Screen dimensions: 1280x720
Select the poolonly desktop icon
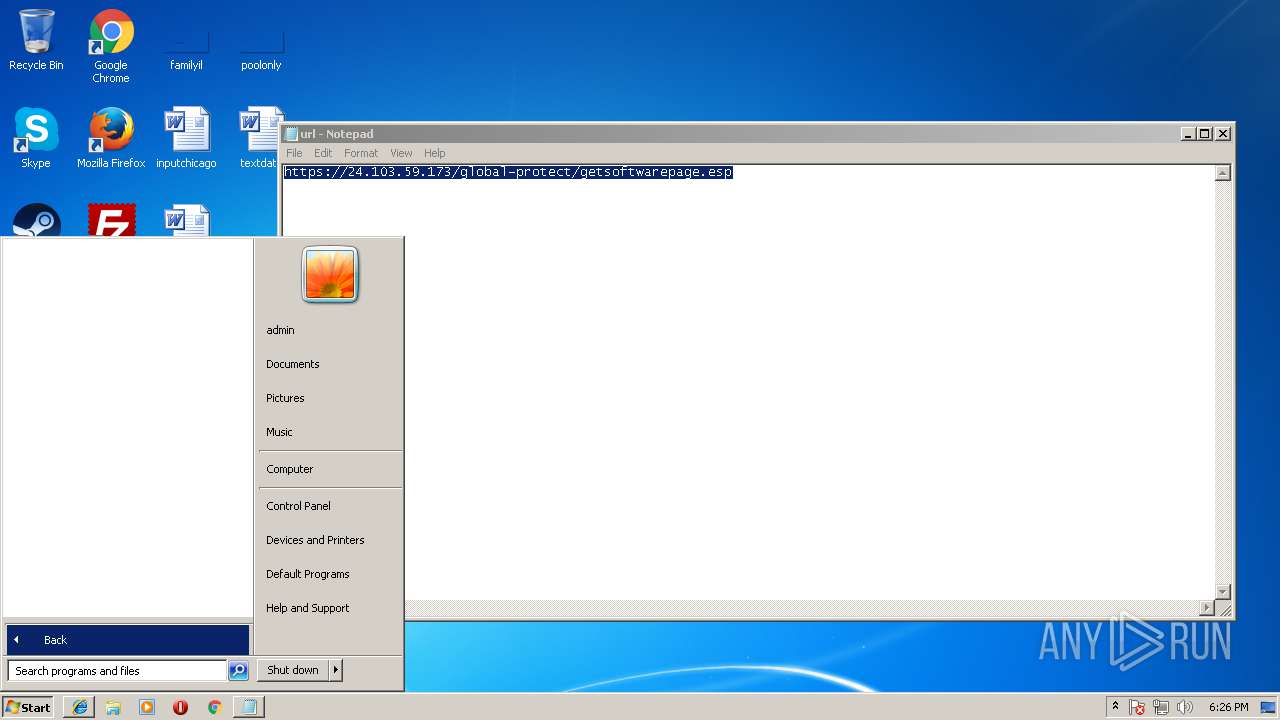[261, 50]
